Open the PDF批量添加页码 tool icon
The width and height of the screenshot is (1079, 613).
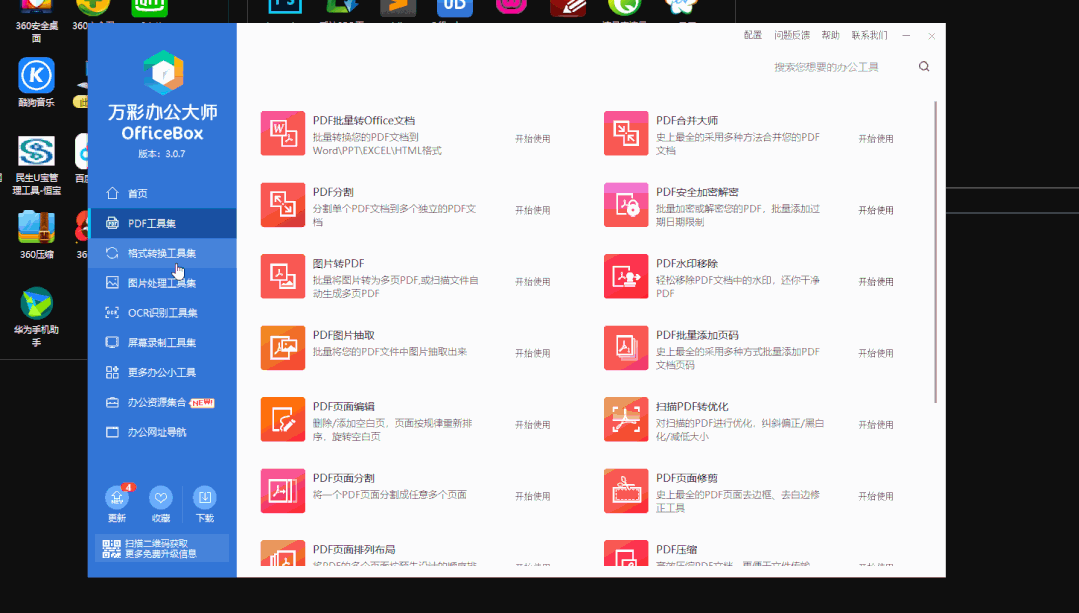pyautogui.click(x=626, y=348)
